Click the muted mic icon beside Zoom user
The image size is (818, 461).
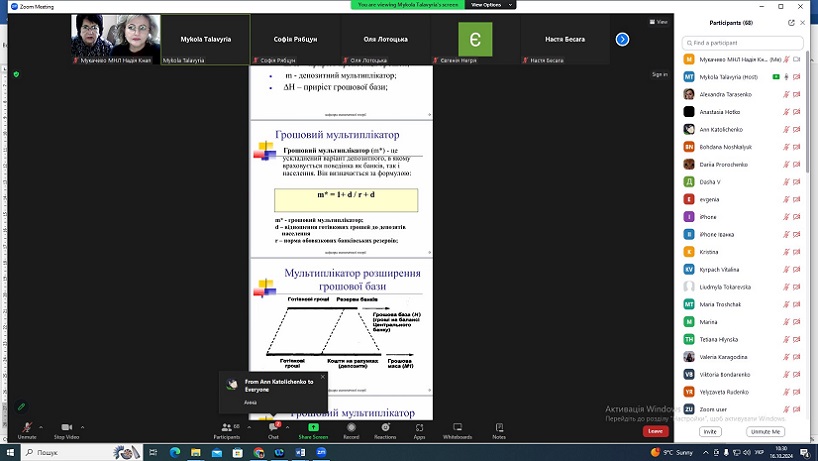tap(786, 409)
